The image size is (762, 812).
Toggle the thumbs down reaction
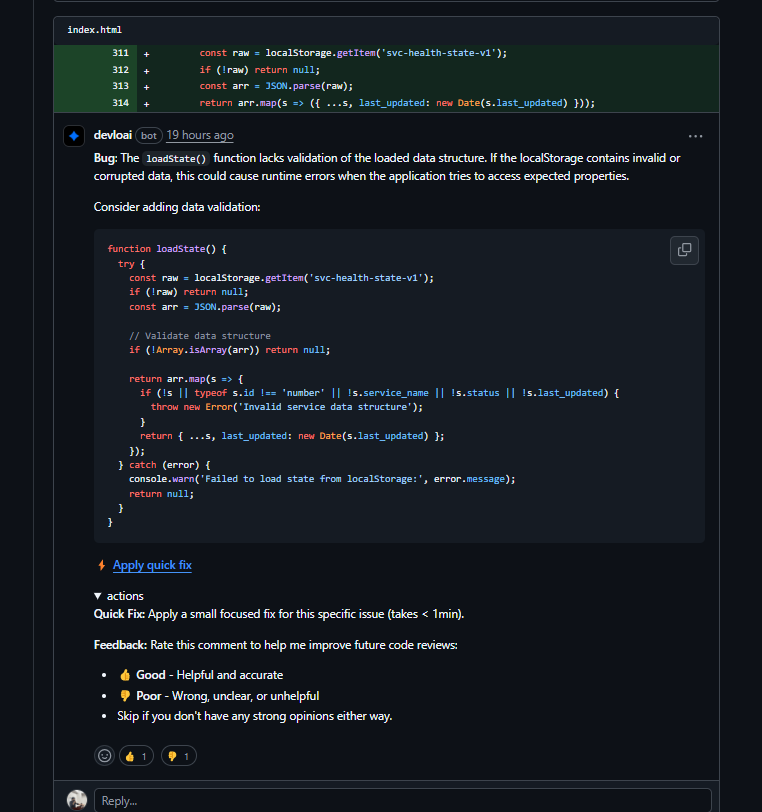[x=178, y=756]
